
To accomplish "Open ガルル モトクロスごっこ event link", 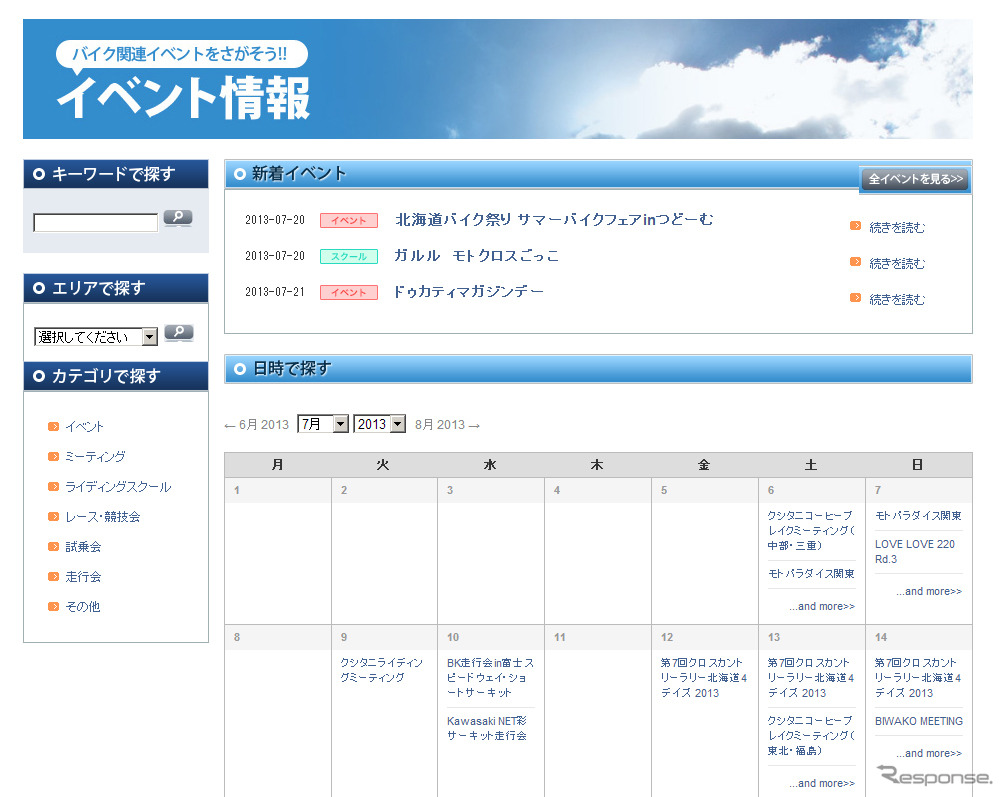I will click(x=476, y=256).
